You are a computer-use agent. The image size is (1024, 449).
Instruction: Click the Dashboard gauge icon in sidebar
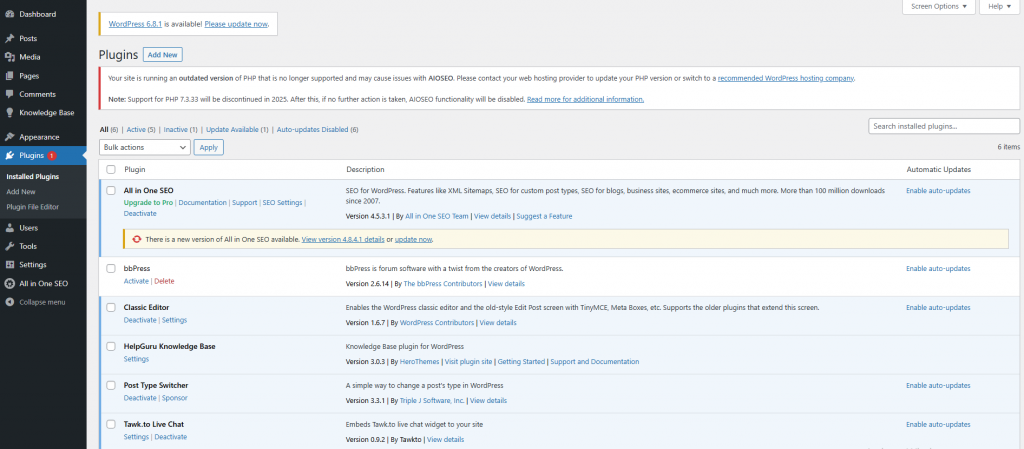(10, 14)
